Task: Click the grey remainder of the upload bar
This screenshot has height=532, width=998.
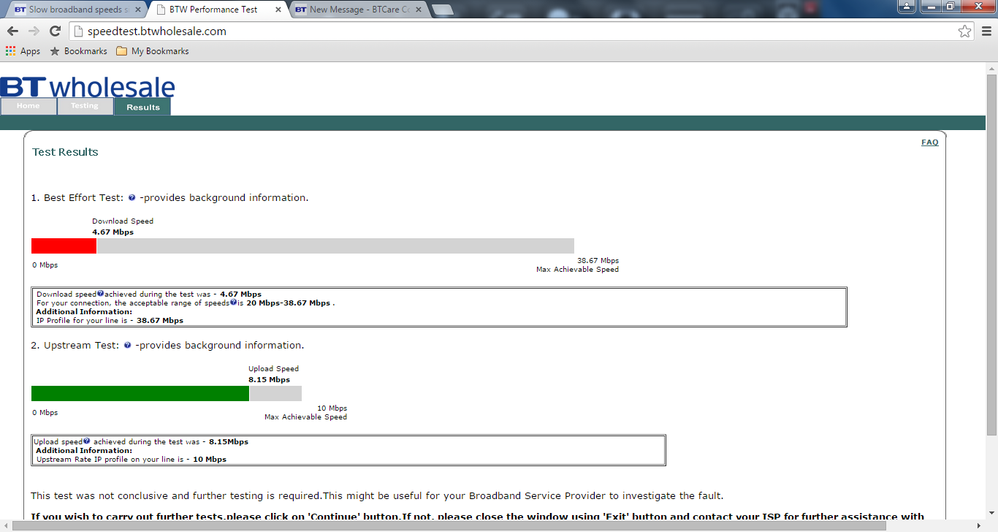Action: [x=276, y=393]
